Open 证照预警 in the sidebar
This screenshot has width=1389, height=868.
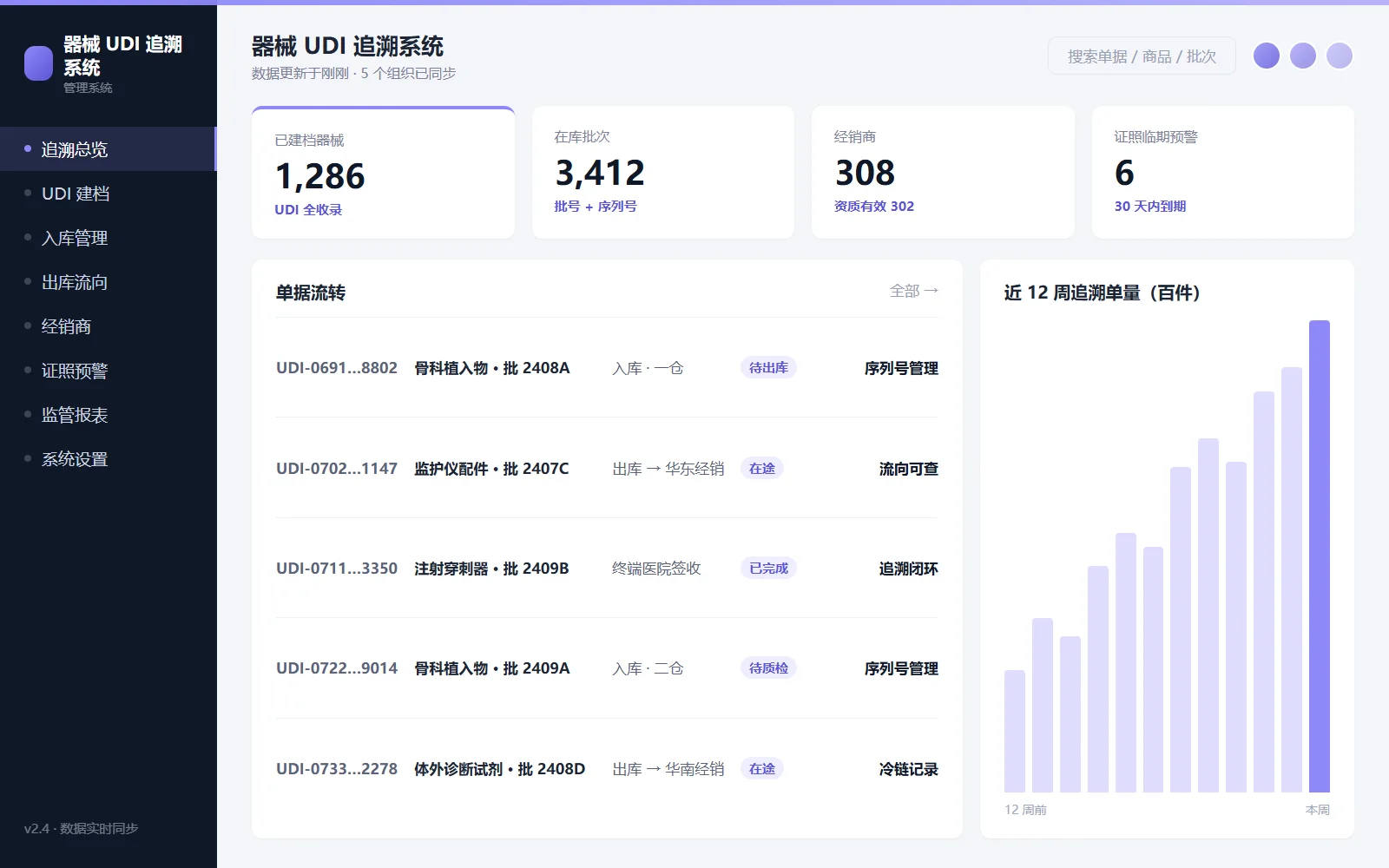coord(108,371)
